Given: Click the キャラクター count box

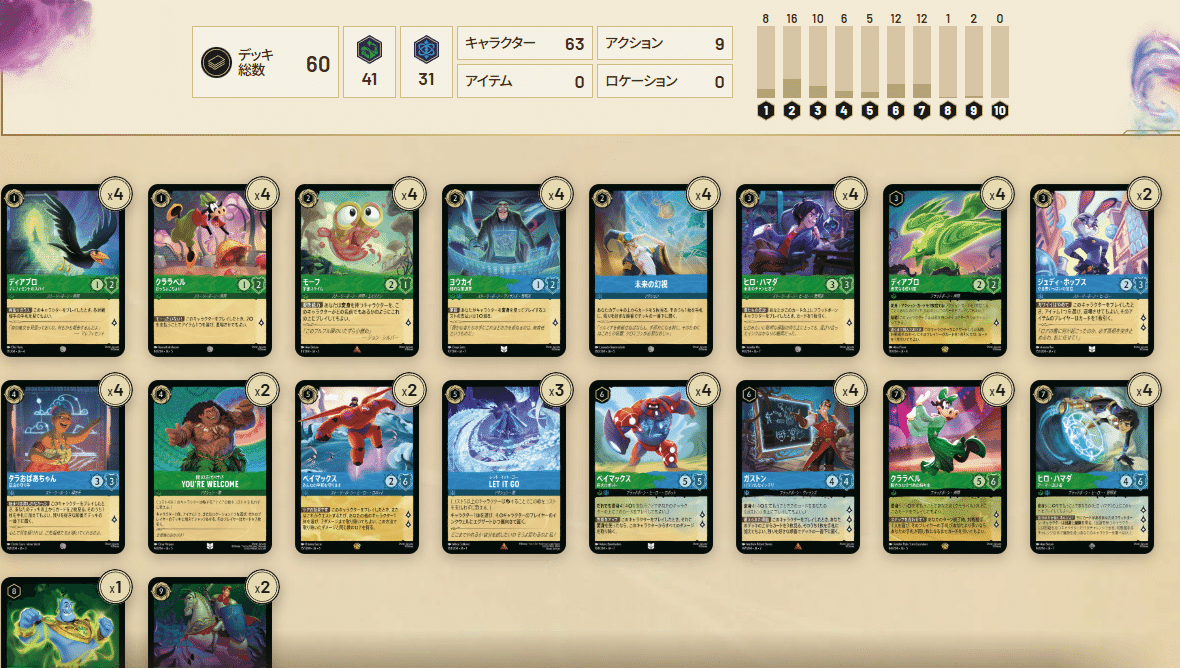Looking at the screenshot, I should pos(525,44).
